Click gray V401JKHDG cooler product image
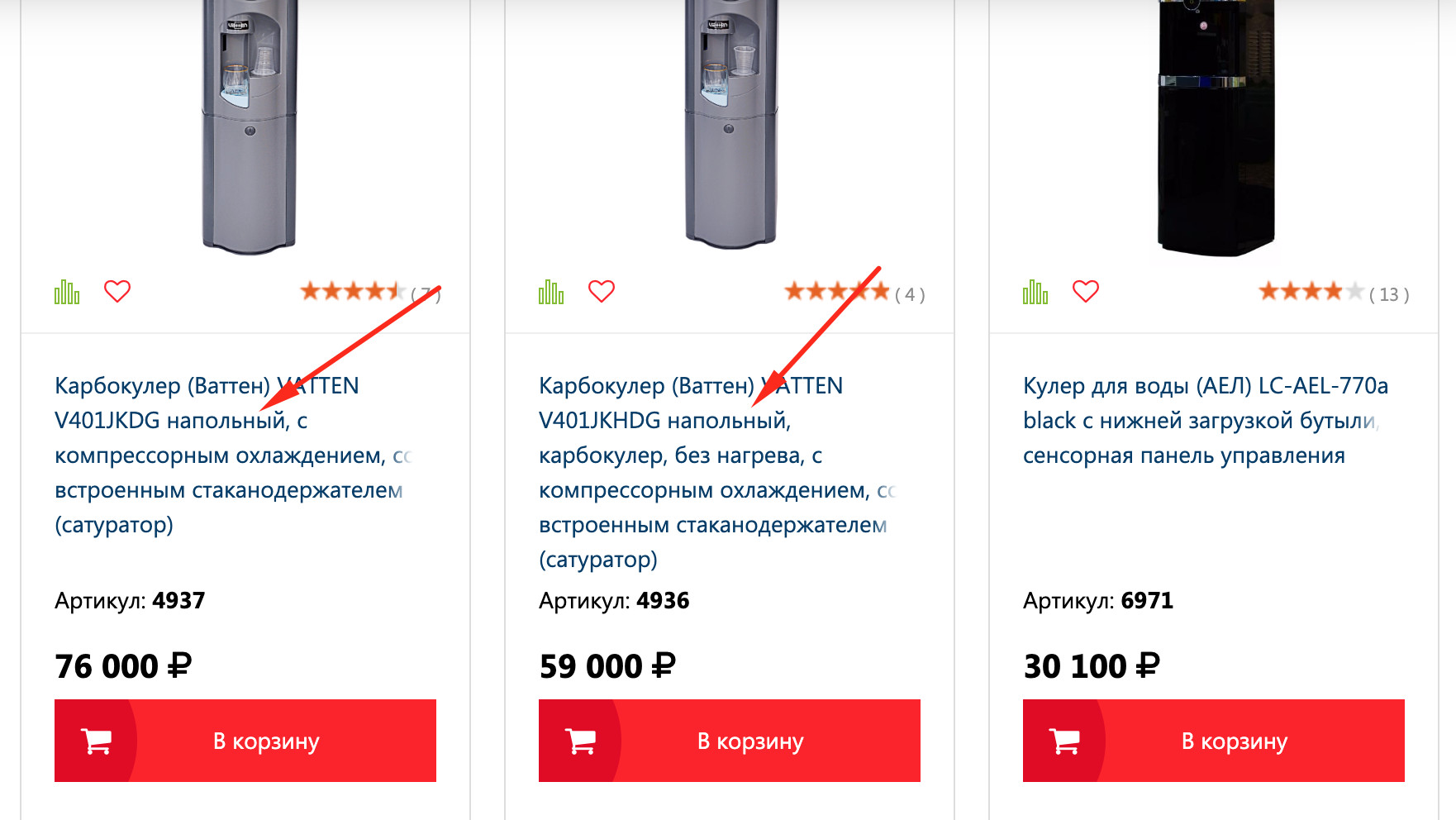Image resolution: width=1456 pixels, height=820 pixels. click(731, 124)
